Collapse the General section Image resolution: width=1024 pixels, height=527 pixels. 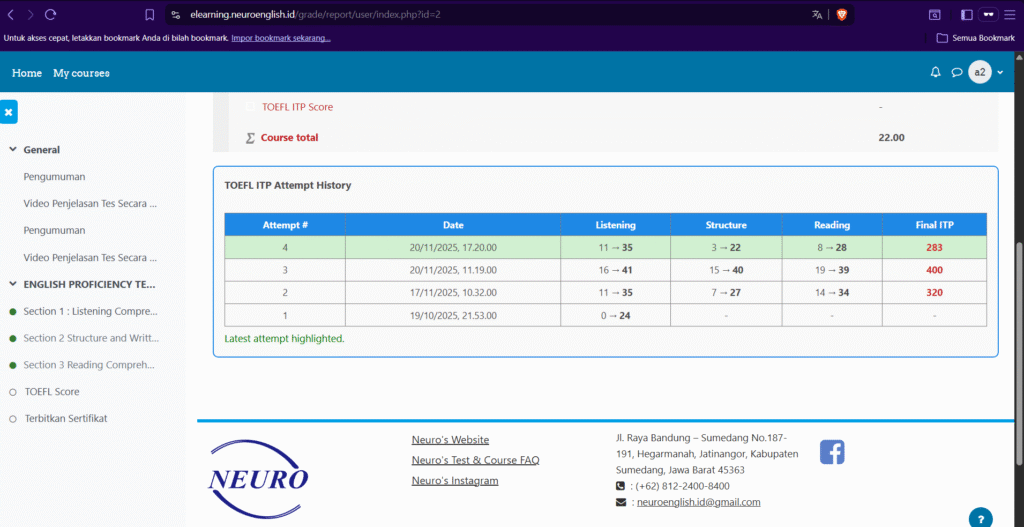tap(13, 150)
